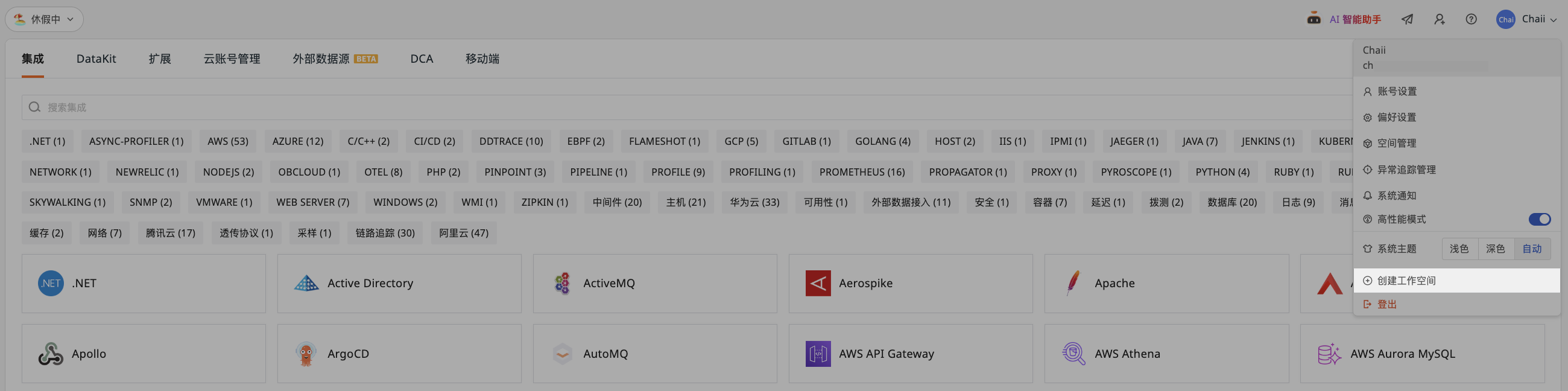
Task: Click the 偏好设置 gear icon
Action: [x=1367, y=118]
